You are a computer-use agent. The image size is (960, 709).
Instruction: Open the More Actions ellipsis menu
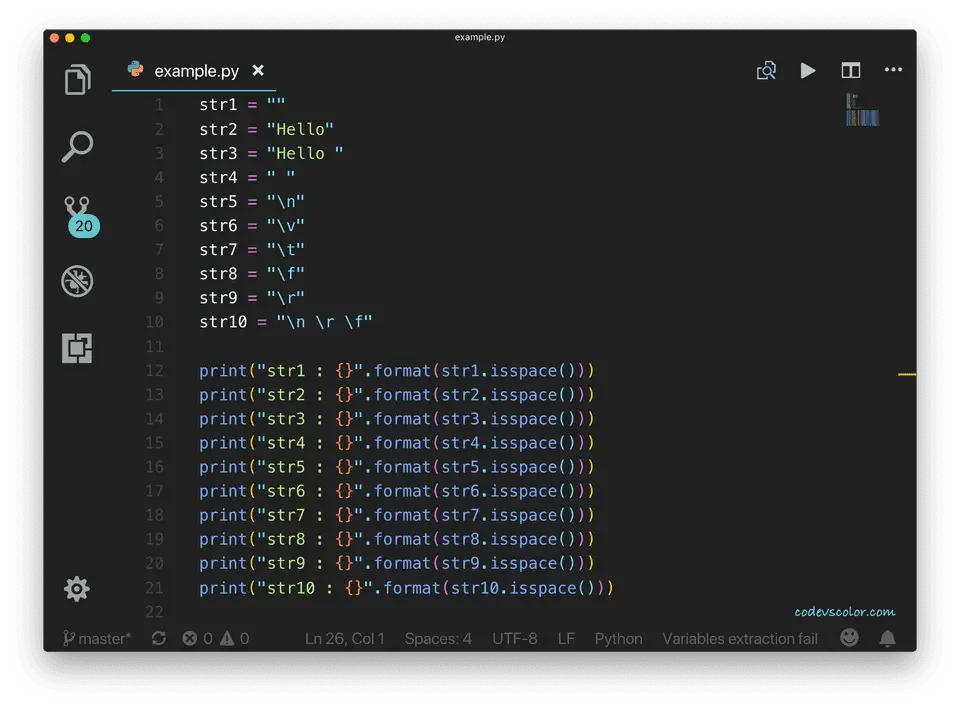pyautogui.click(x=893, y=70)
